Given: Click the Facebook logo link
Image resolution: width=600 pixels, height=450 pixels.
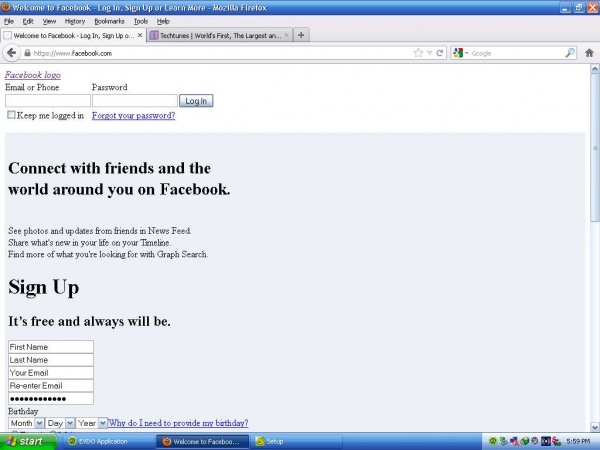Looking at the screenshot, I should click(33, 75).
